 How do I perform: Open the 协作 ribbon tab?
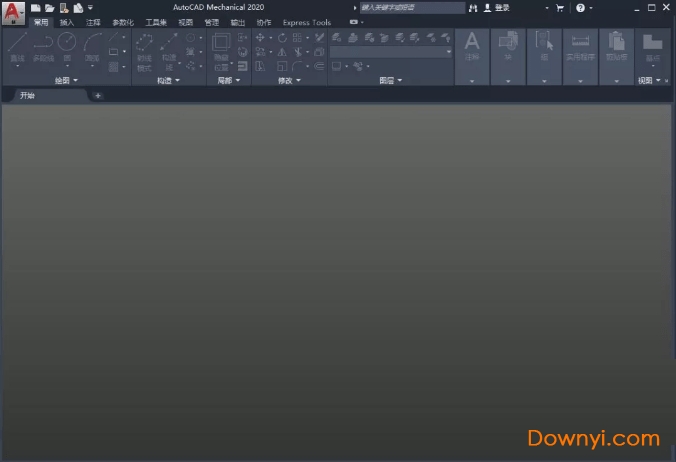point(264,22)
